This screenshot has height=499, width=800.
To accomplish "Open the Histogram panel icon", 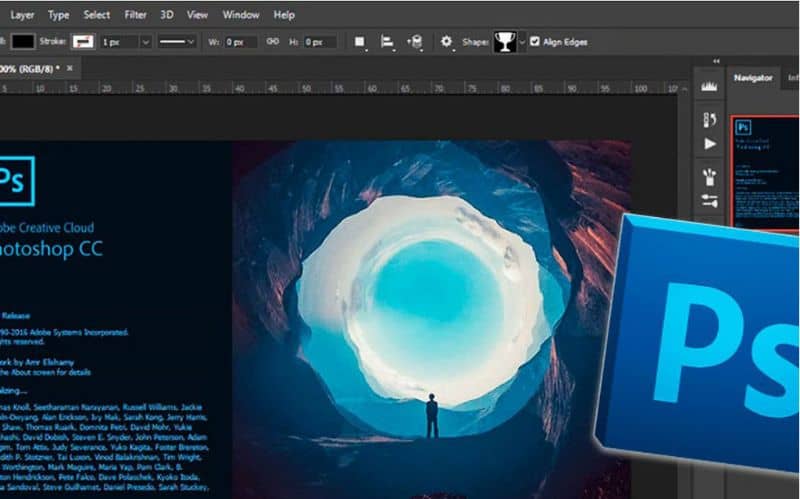I will 710,88.
